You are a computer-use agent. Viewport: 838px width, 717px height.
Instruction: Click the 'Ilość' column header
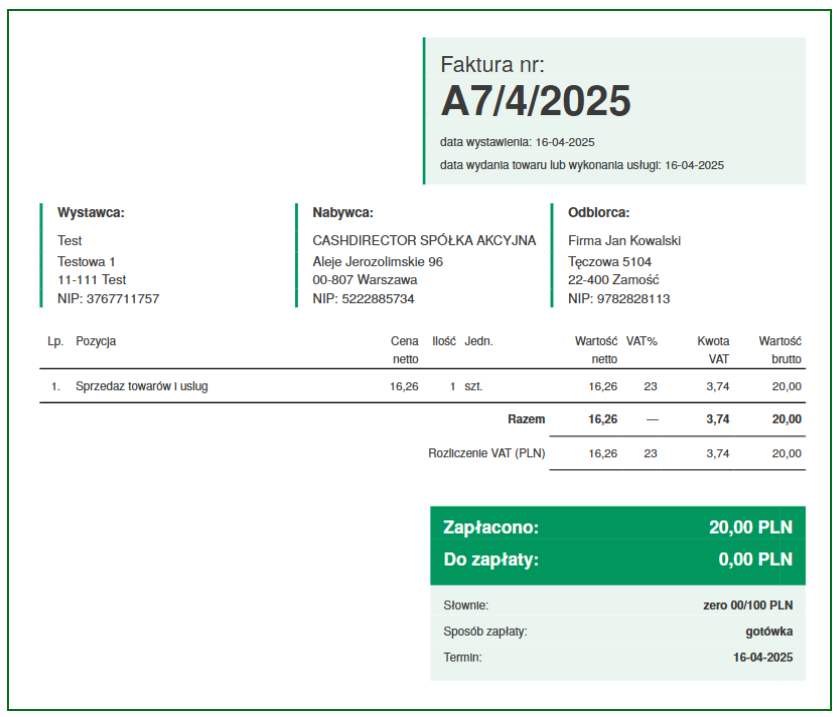444,341
